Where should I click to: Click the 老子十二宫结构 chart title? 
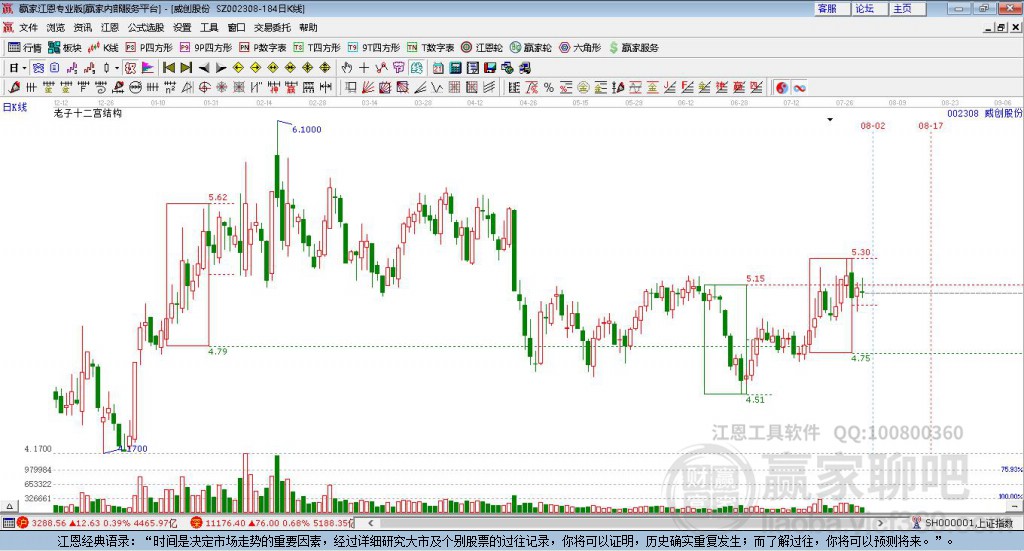point(88,113)
